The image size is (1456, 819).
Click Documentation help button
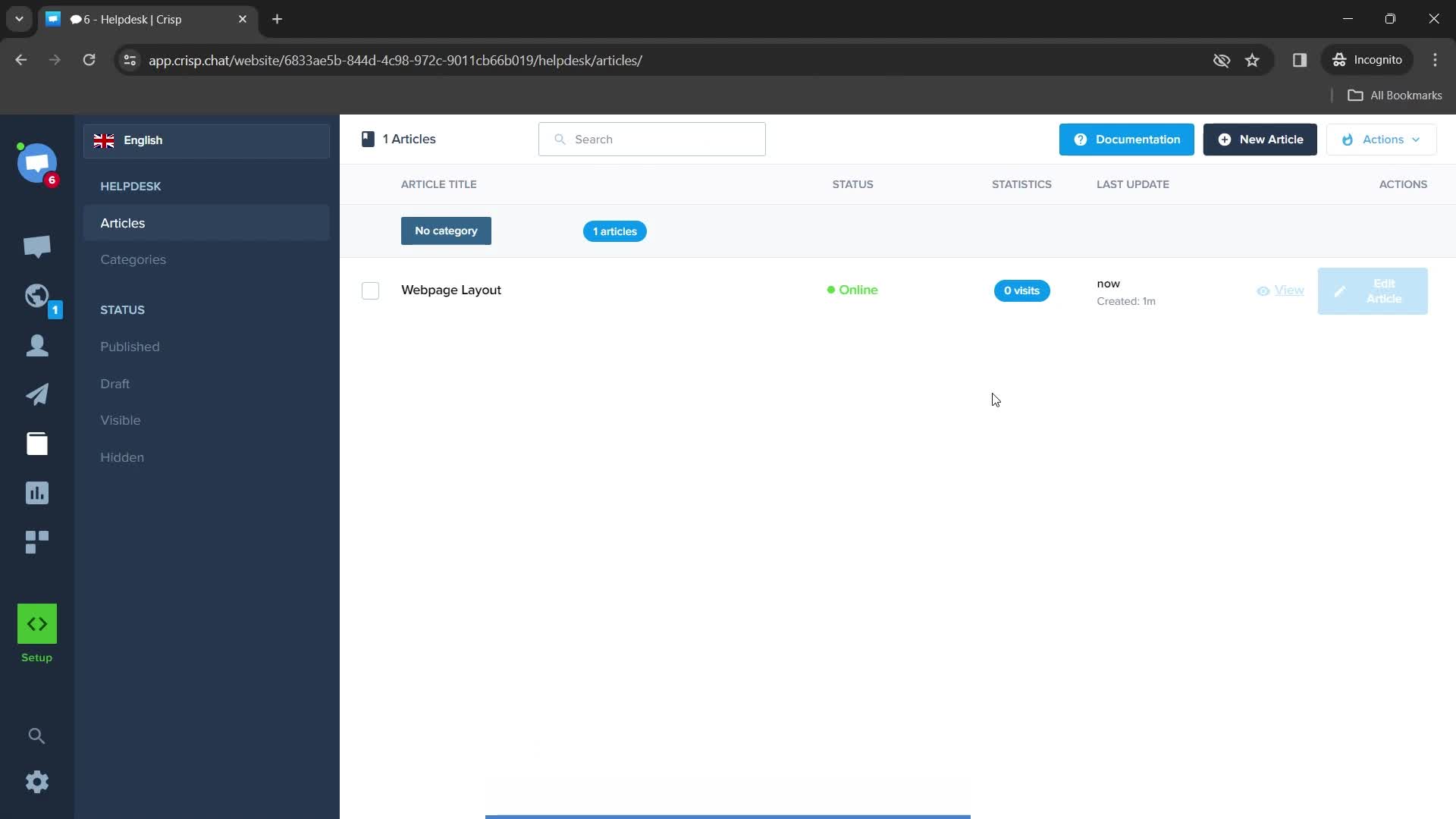(1127, 139)
